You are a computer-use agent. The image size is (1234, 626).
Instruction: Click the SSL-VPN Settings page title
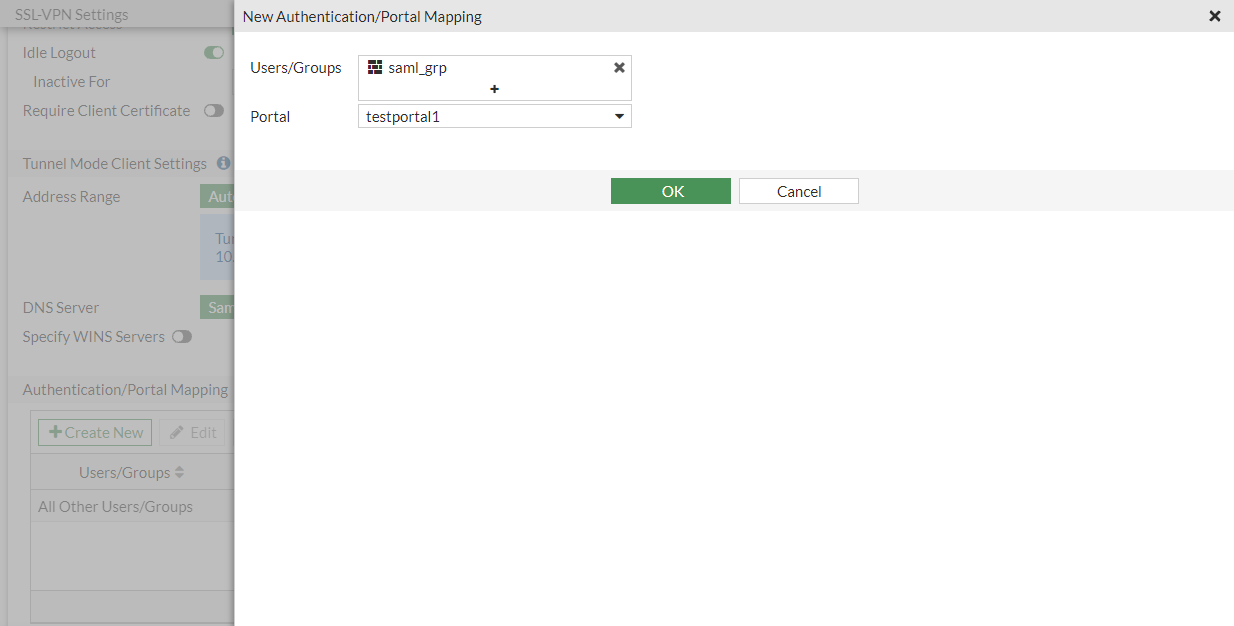[x=69, y=14]
